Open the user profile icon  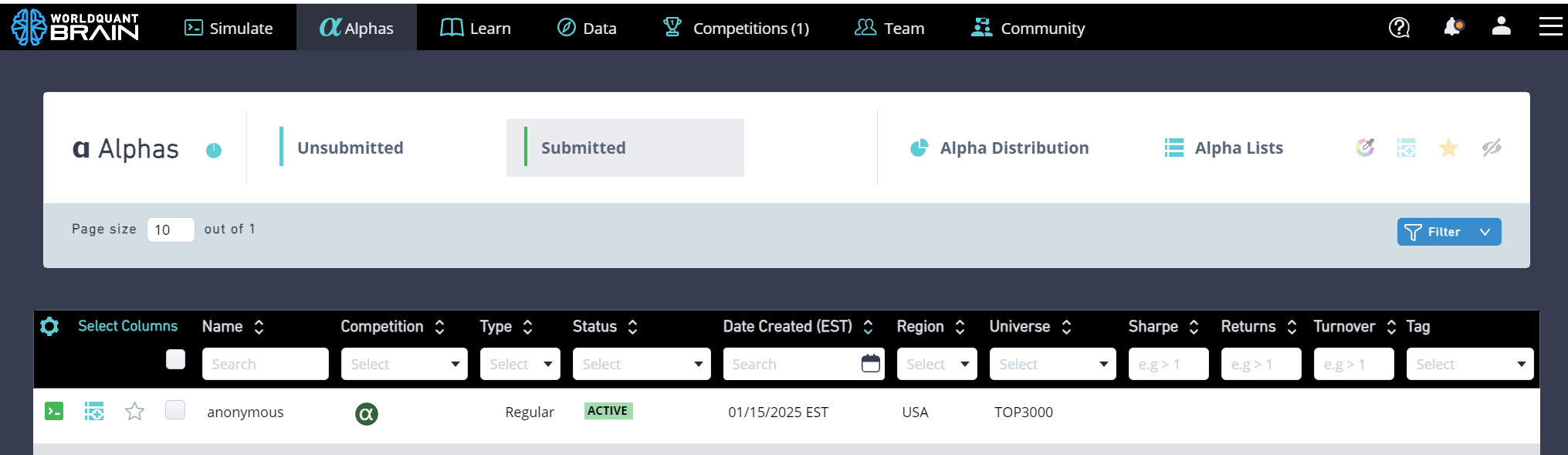(x=1501, y=26)
